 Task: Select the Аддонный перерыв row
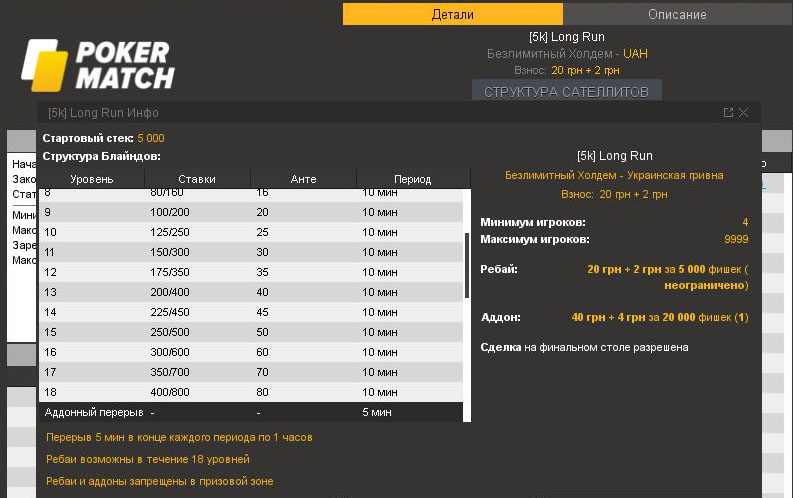coord(250,412)
